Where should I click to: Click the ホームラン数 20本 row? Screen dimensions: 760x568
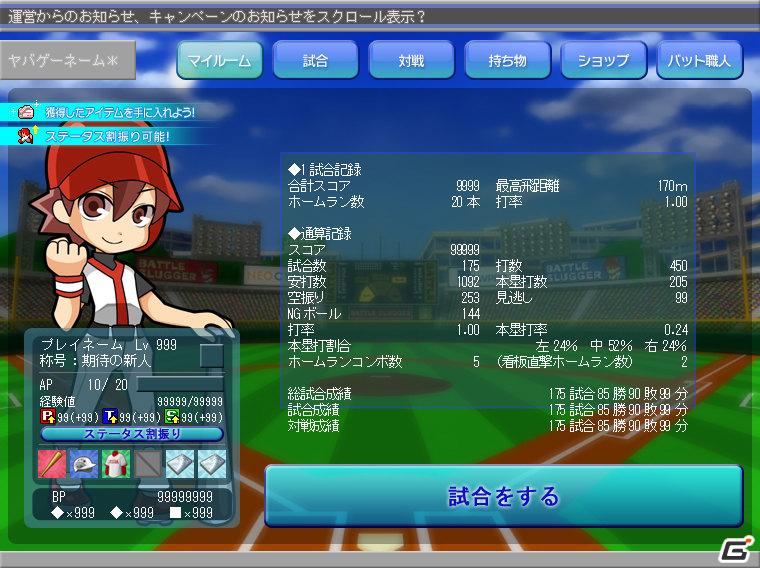coord(383,202)
